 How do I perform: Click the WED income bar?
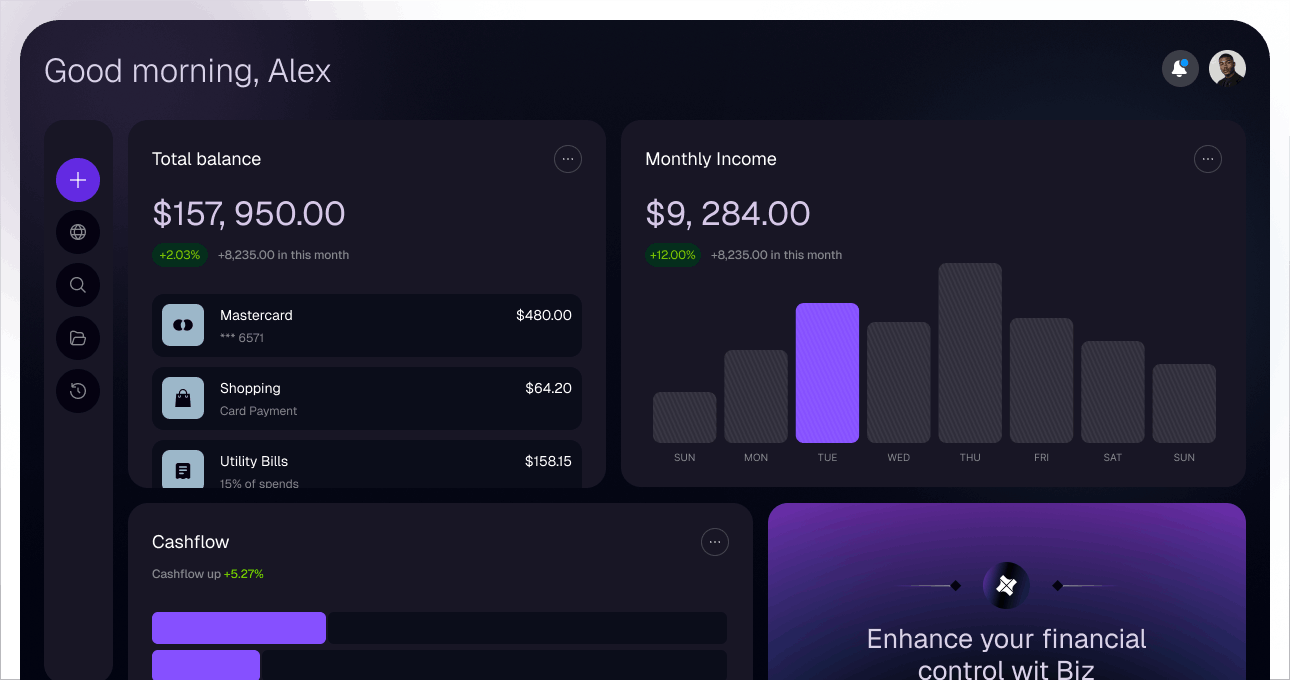899,382
